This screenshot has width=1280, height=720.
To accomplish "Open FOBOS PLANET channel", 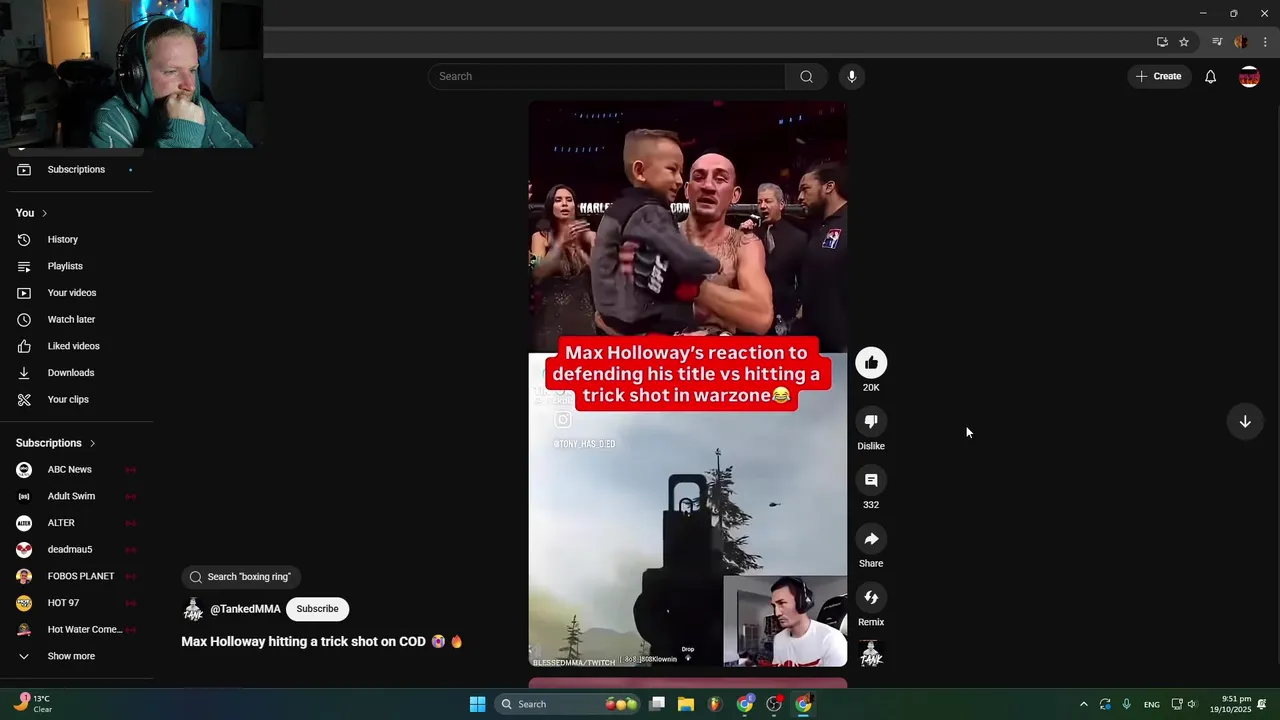I will (x=76, y=576).
